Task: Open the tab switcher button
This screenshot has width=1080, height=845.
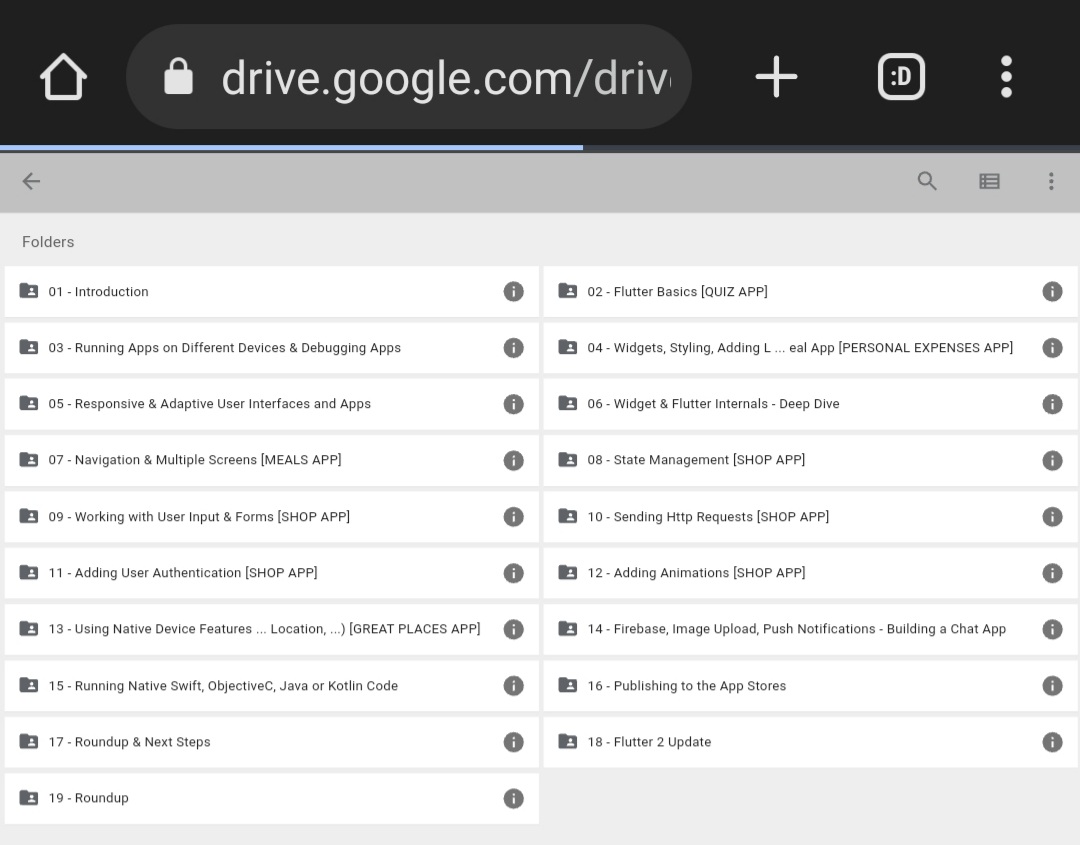Action: click(x=901, y=76)
